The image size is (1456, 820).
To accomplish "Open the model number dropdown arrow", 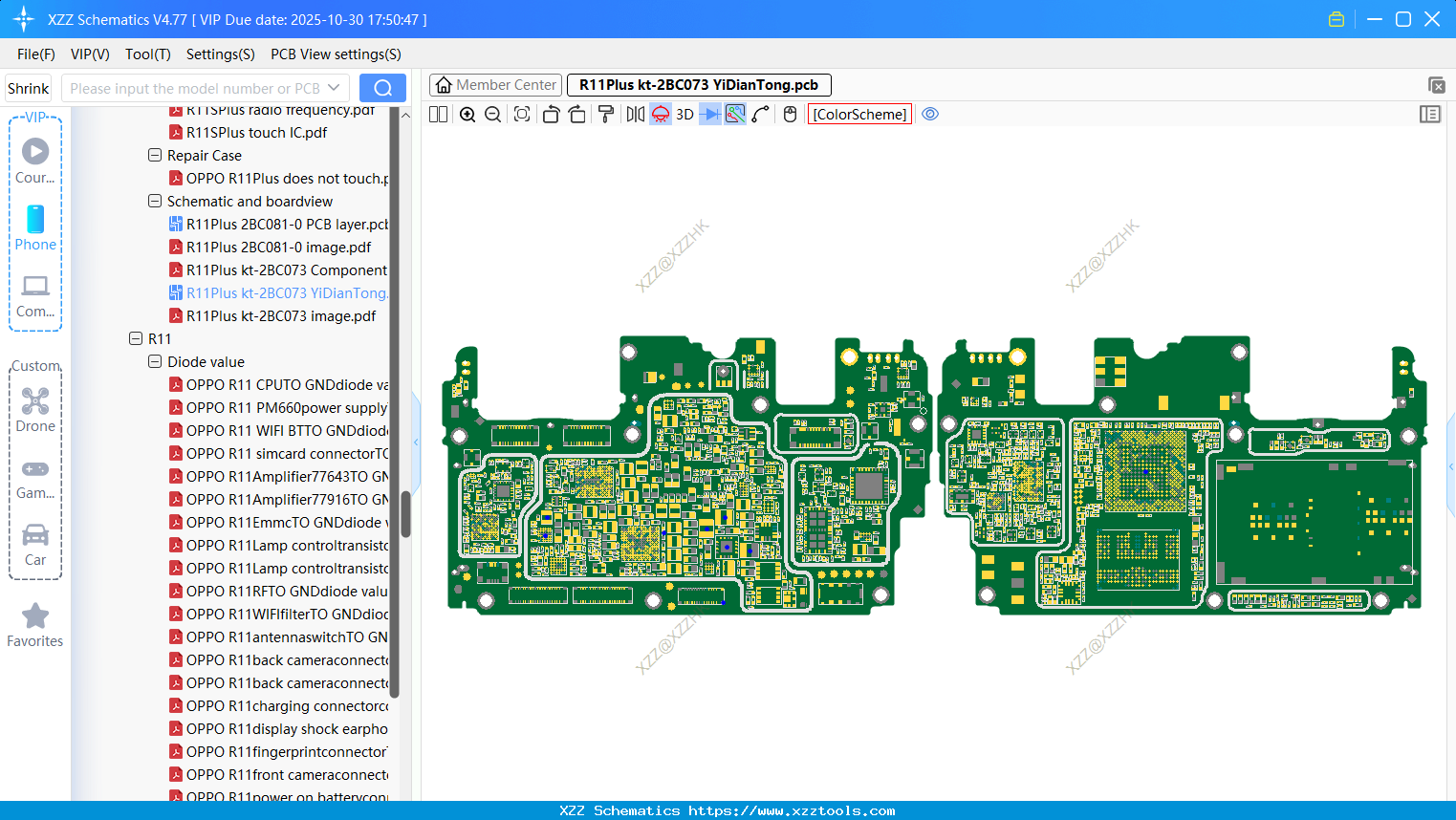I will 334,88.
